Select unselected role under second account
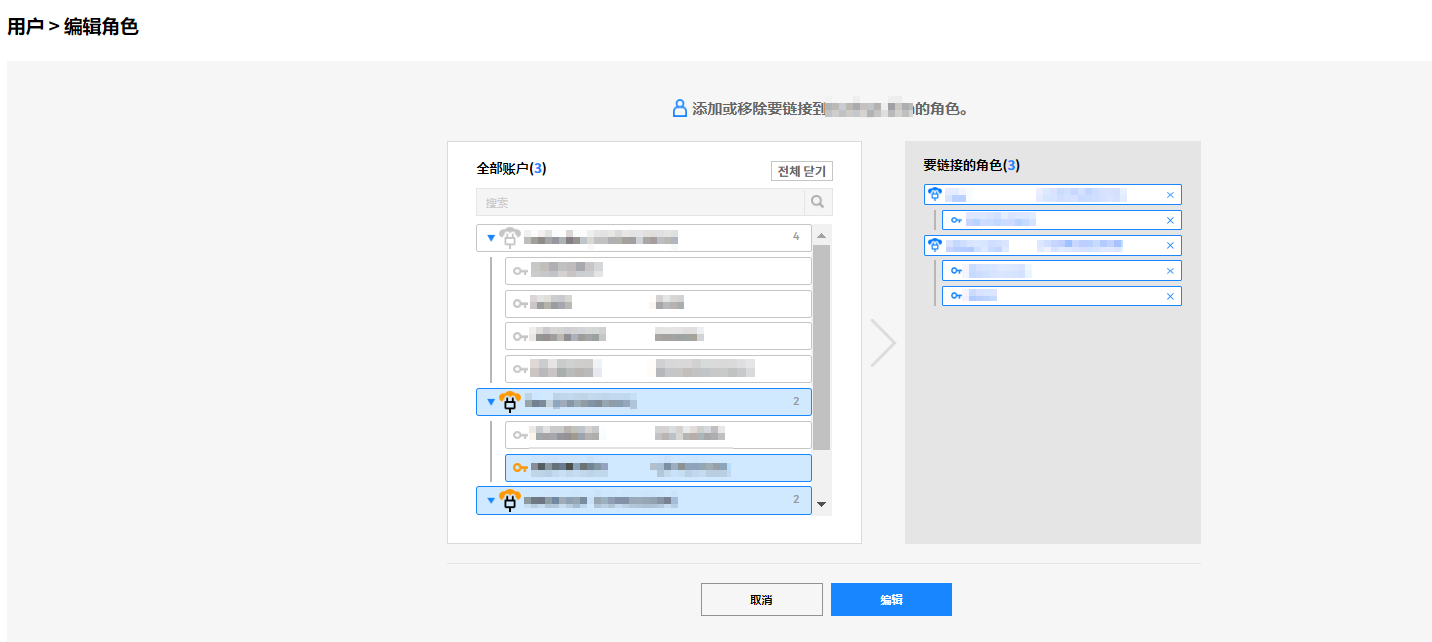 pyautogui.click(x=658, y=435)
